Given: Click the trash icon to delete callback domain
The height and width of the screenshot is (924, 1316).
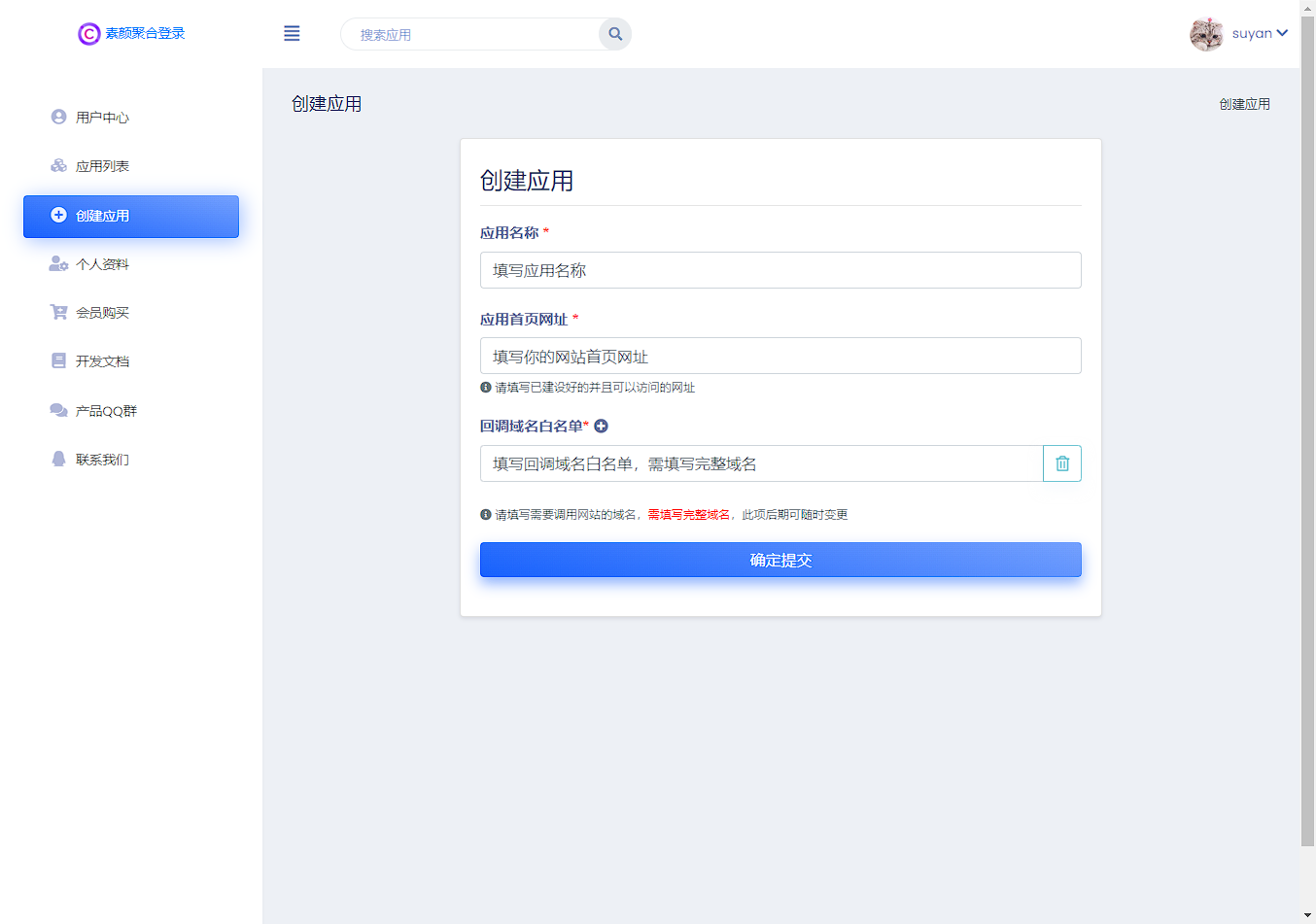Looking at the screenshot, I should [1062, 463].
